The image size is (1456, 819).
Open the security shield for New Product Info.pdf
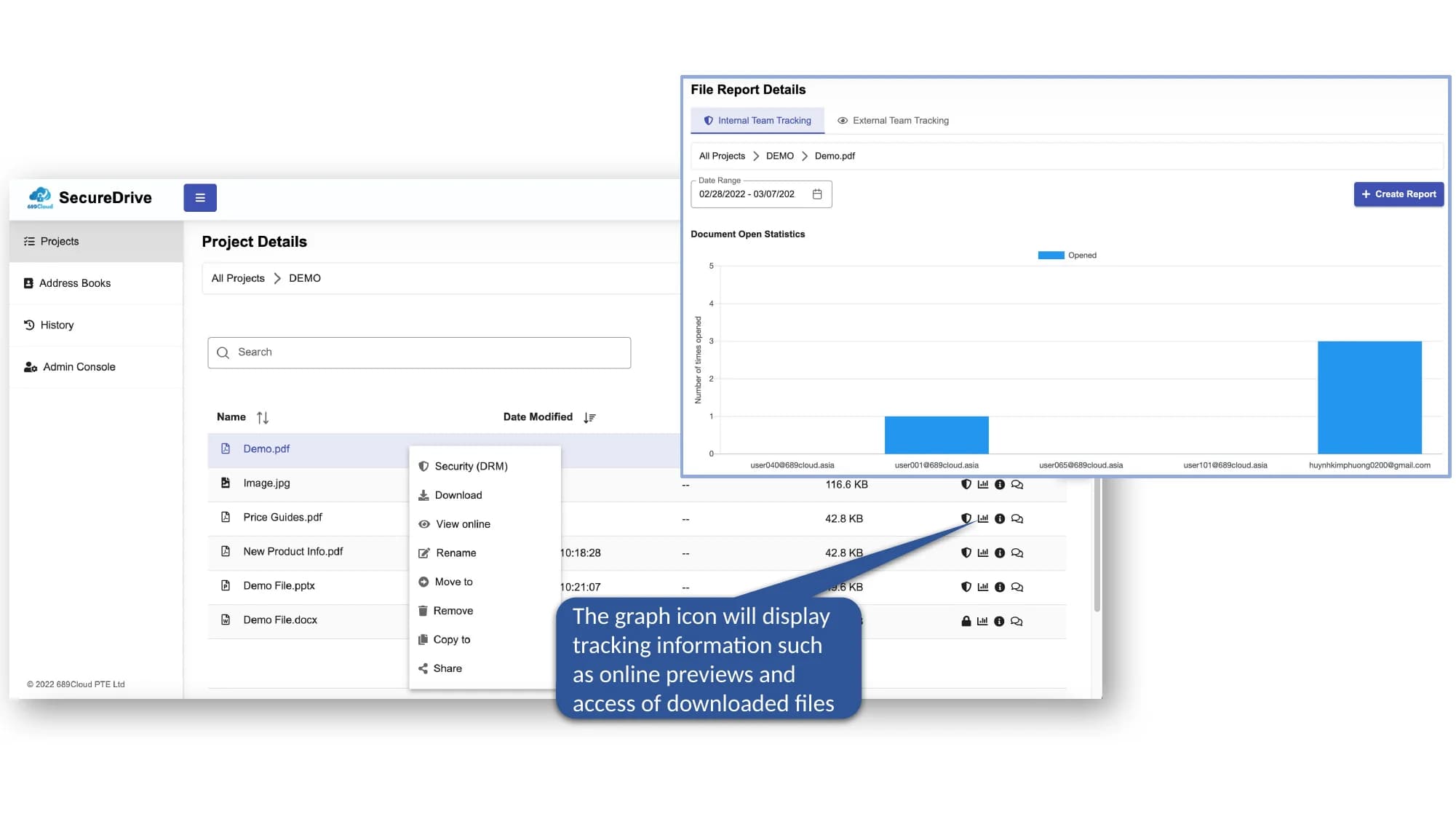966,553
